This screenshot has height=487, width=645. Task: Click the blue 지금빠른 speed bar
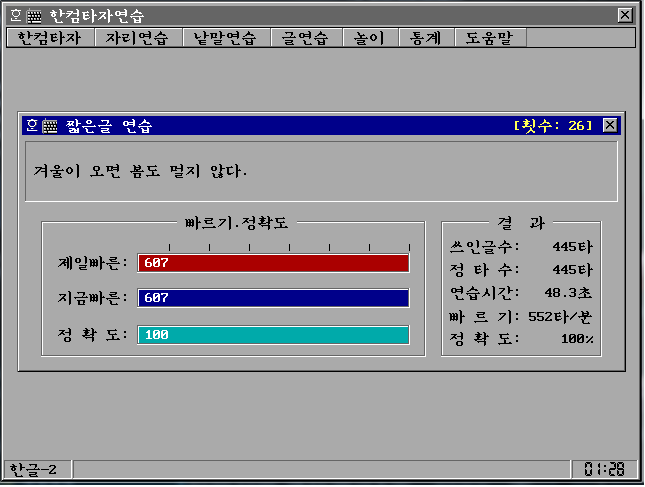(274, 298)
